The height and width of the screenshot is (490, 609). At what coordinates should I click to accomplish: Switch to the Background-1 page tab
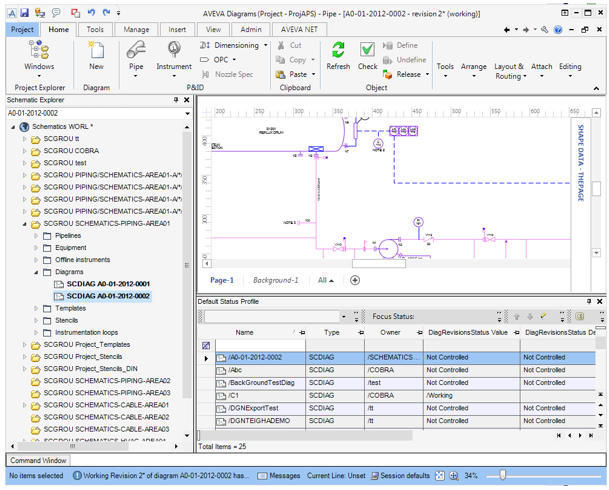pos(275,280)
